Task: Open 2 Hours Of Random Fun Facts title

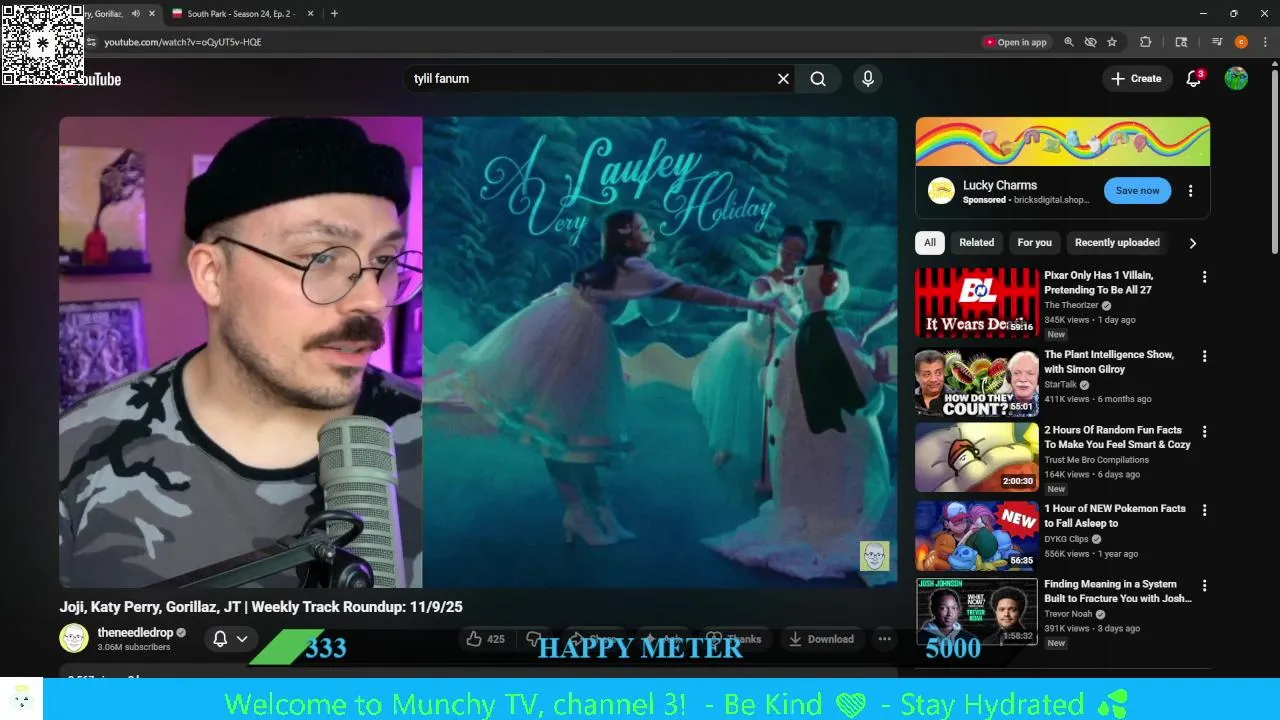Action: click(1117, 437)
